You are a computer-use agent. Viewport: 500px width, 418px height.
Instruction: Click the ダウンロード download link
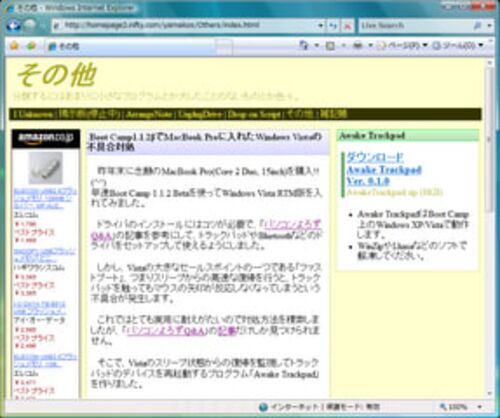click(x=375, y=157)
